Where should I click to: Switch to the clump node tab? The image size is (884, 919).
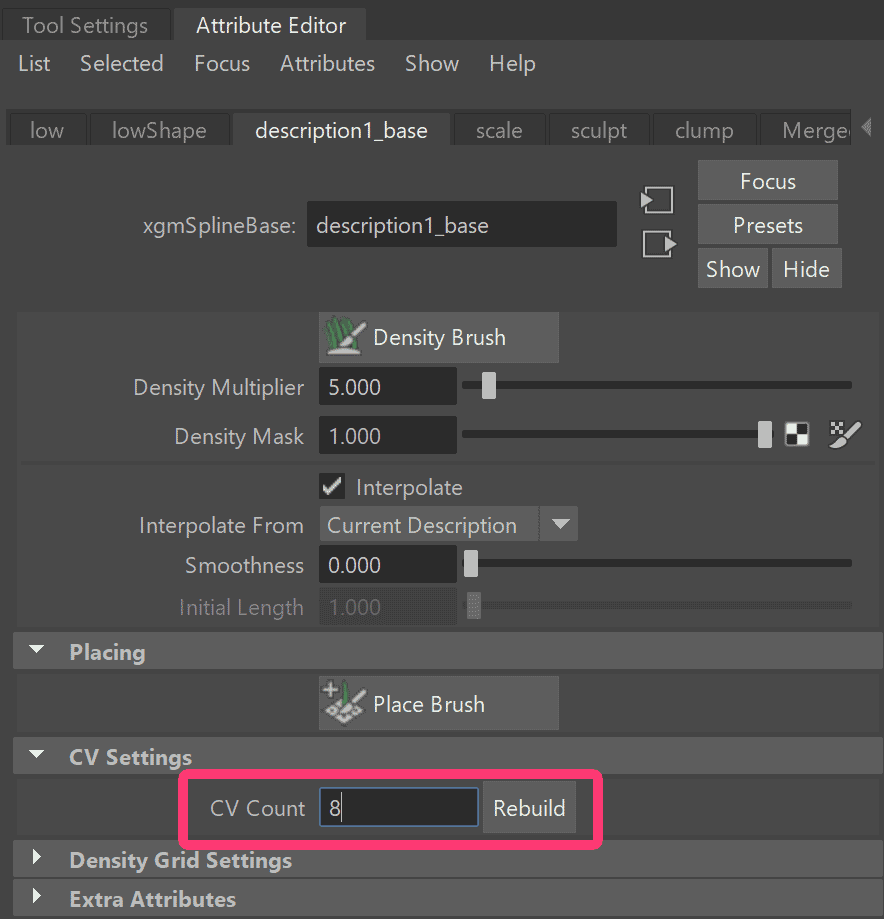tap(704, 130)
